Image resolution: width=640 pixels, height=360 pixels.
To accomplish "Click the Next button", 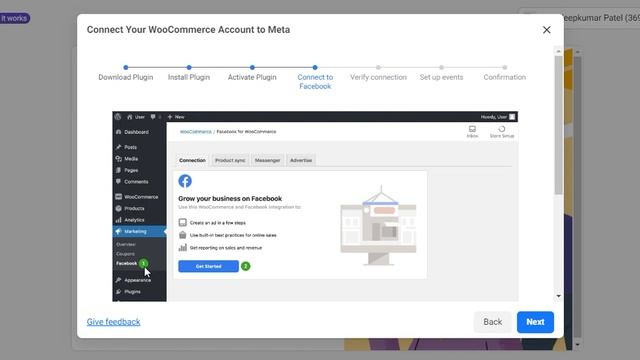I will 535,322.
